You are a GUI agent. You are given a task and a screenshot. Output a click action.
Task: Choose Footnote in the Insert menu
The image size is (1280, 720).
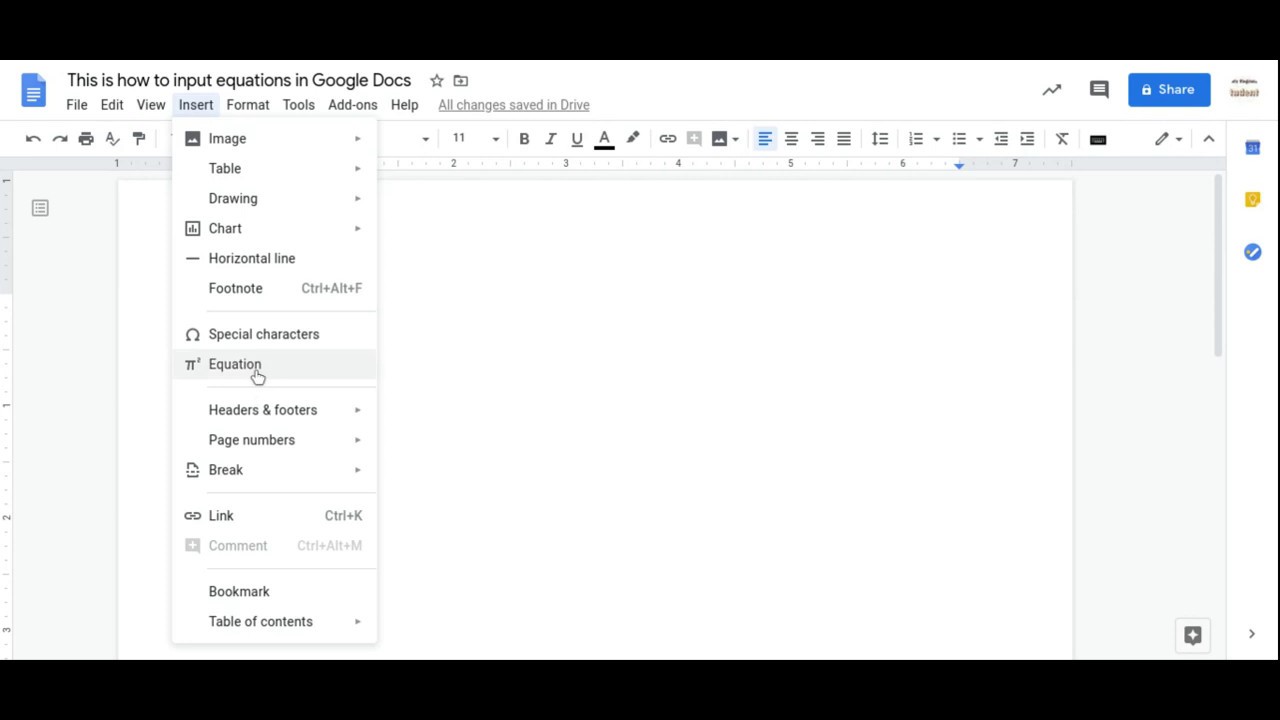[274, 289]
